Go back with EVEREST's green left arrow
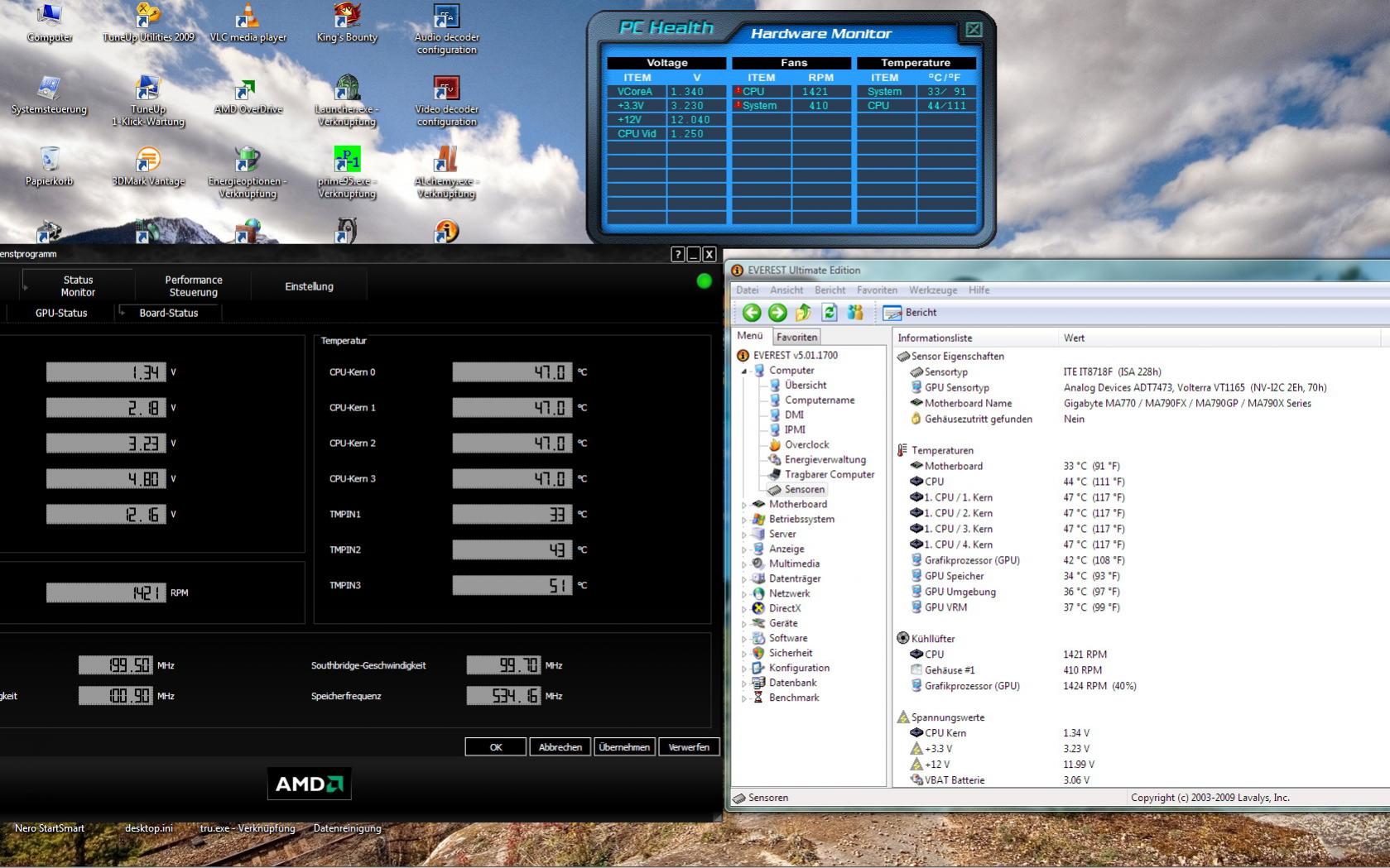The height and width of the screenshot is (868, 1390). 752,312
